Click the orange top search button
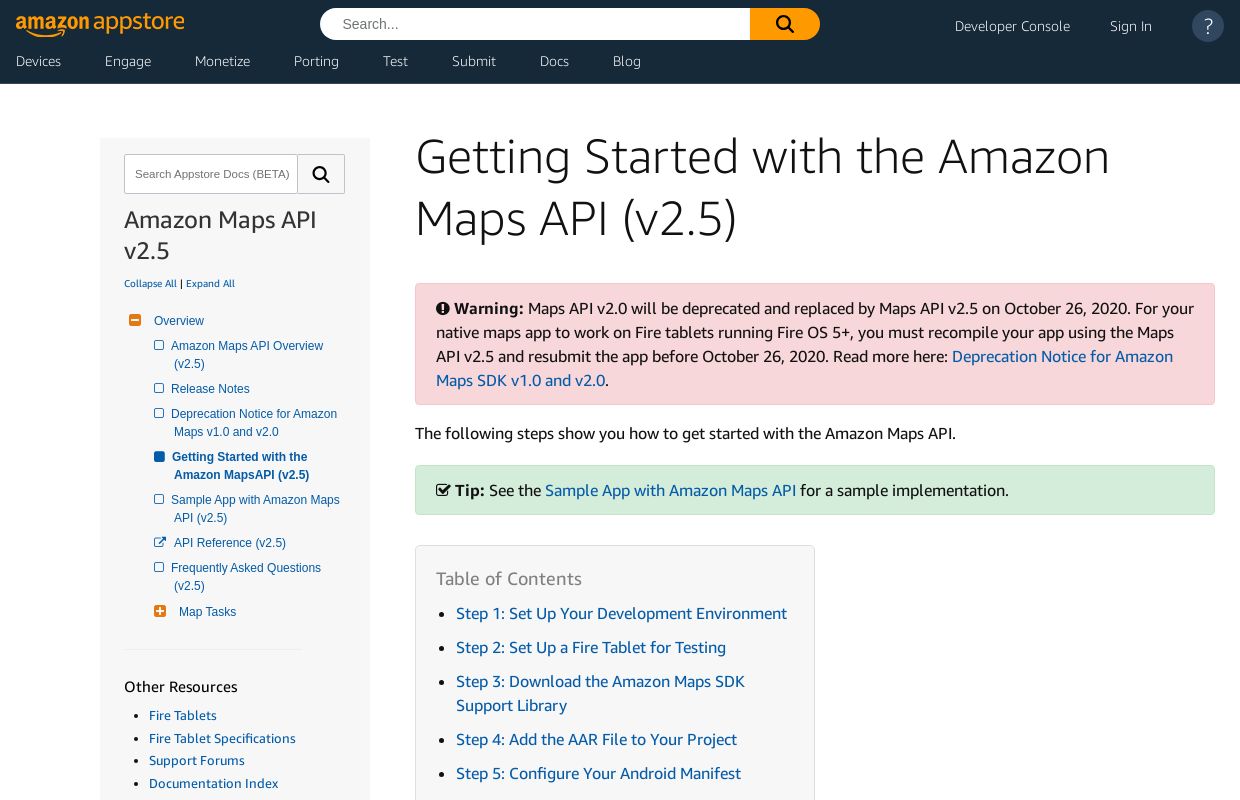1240x800 pixels. coord(785,24)
